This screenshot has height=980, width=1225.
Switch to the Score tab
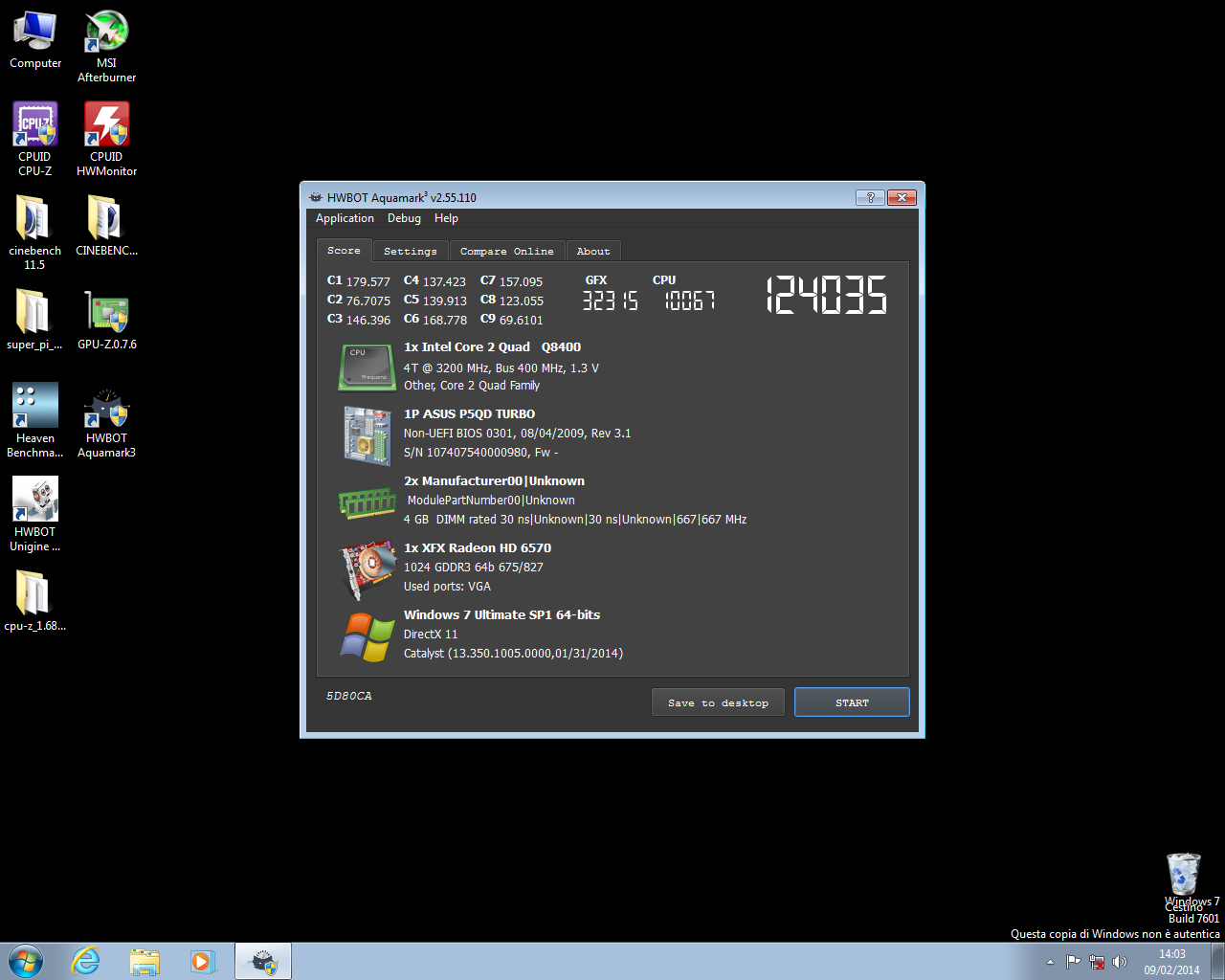[x=344, y=251]
